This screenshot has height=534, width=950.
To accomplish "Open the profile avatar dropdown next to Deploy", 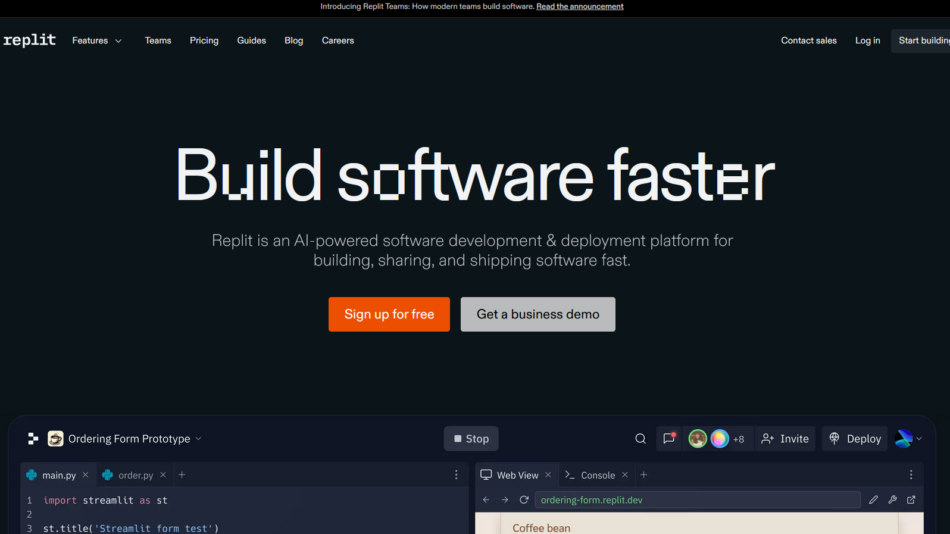I will [x=908, y=439].
